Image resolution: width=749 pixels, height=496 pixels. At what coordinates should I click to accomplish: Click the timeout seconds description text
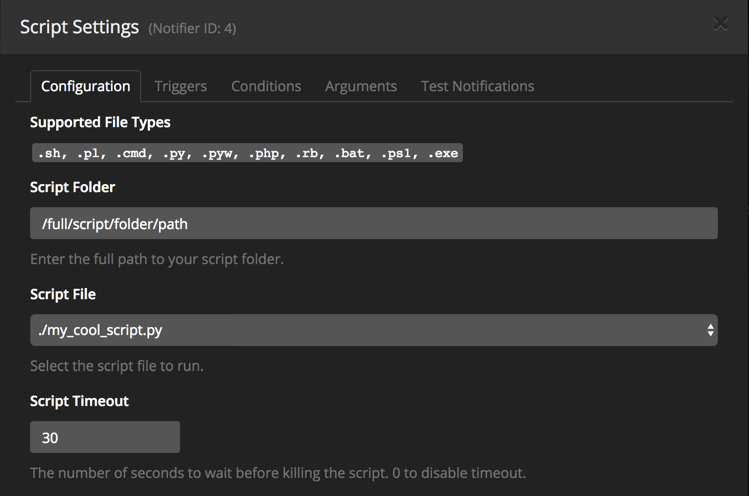click(x=277, y=472)
